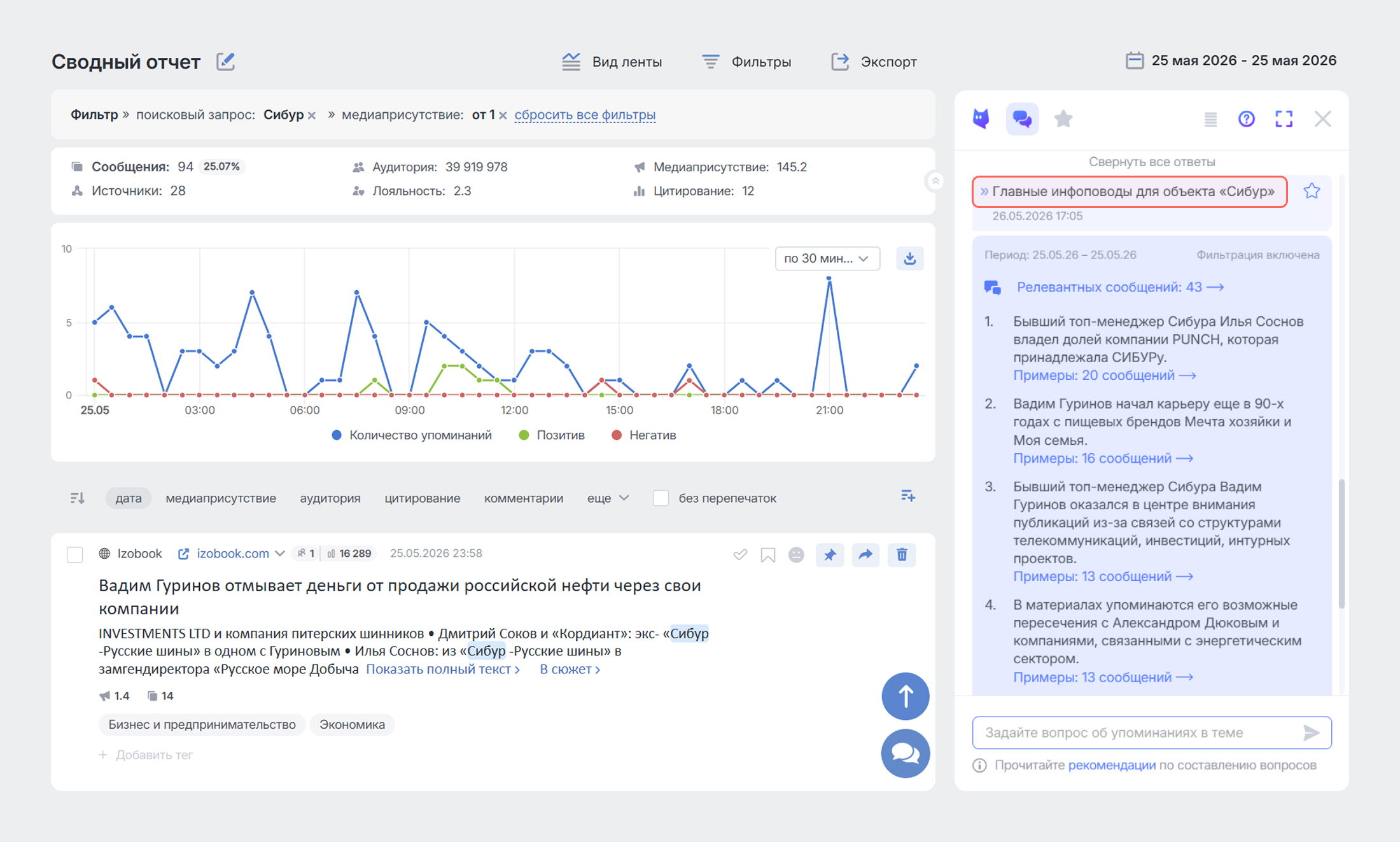Delete the Izobook message
This screenshot has height=842, width=1400.
coord(902,555)
